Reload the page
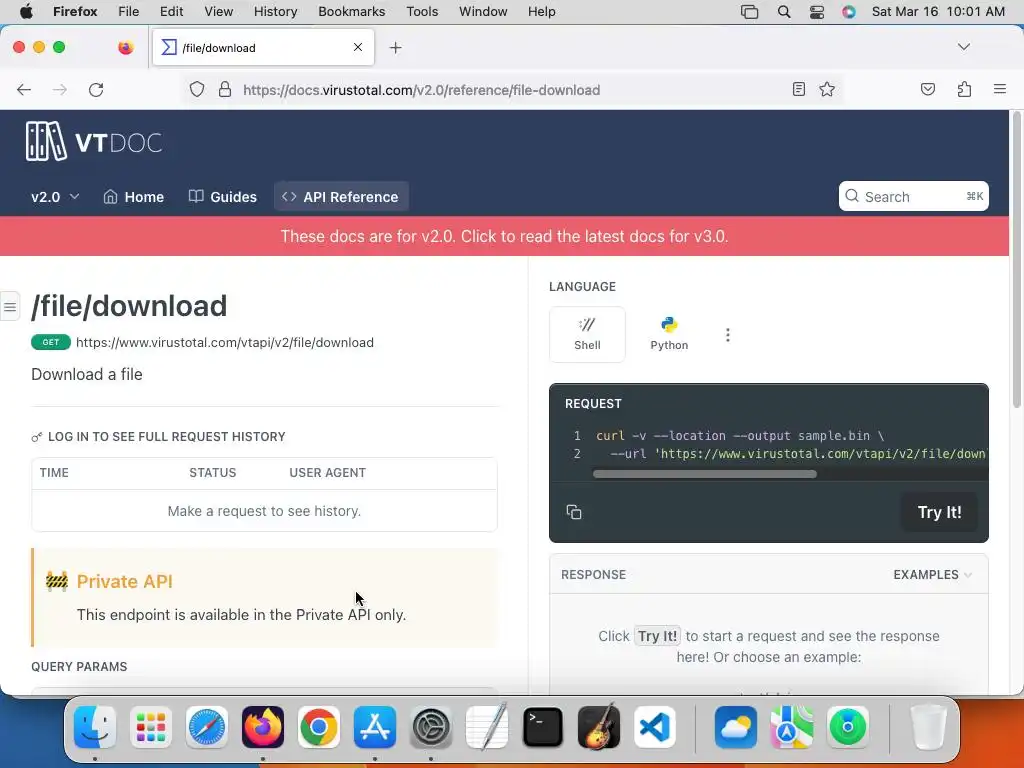The height and width of the screenshot is (768, 1024). click(x=96, y=89)
